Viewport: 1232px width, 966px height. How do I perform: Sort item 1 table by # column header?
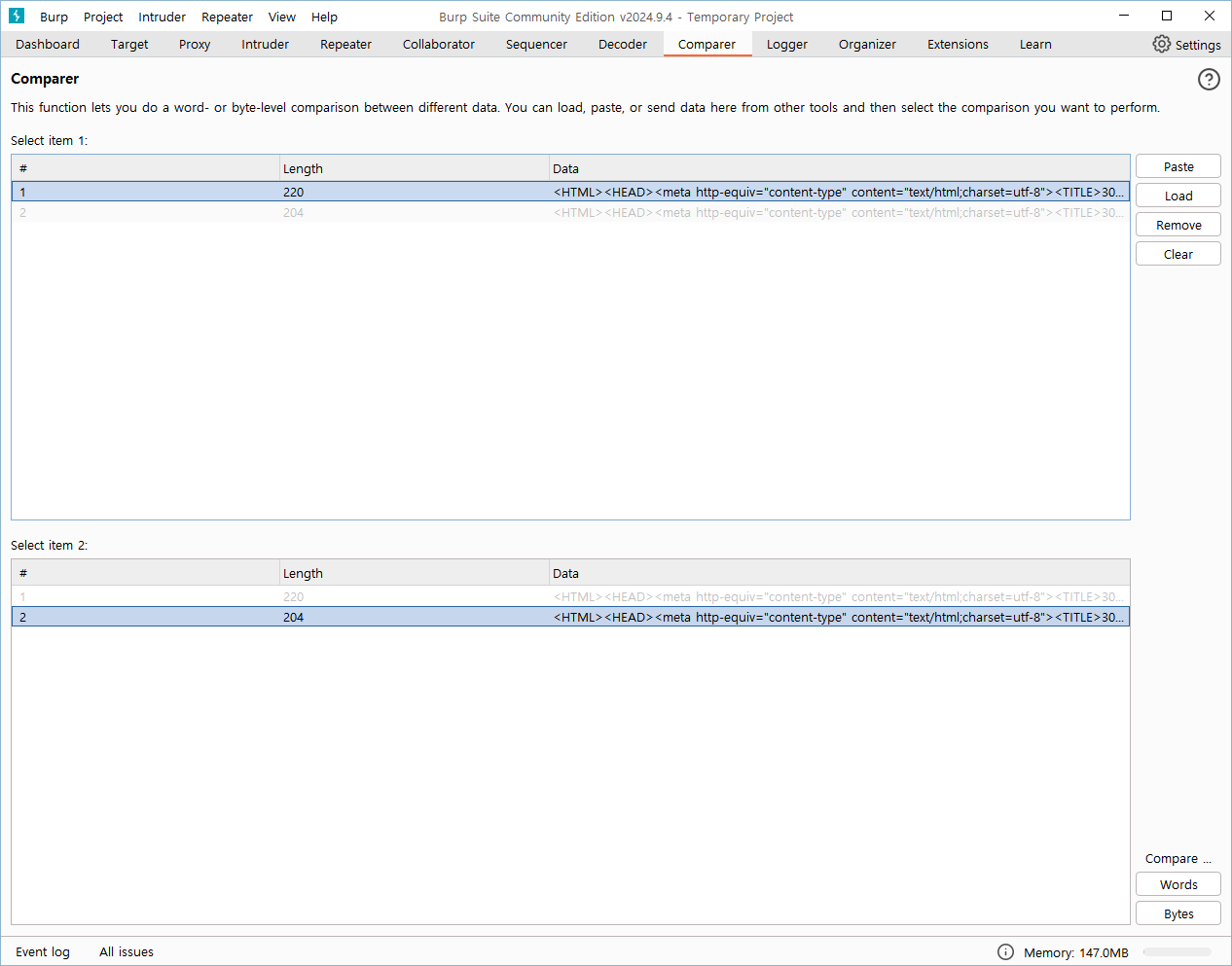pyautogui.click(x=145, y=168)
